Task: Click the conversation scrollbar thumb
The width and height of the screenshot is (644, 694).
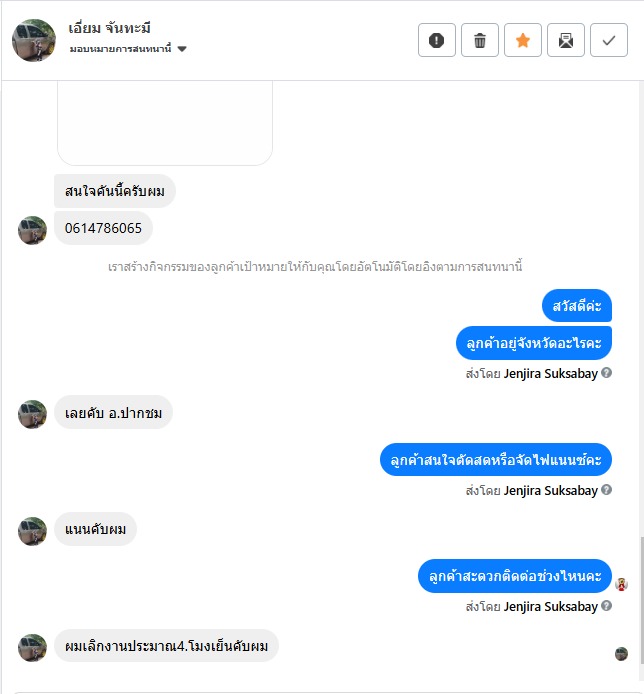Action: (642, 600)
